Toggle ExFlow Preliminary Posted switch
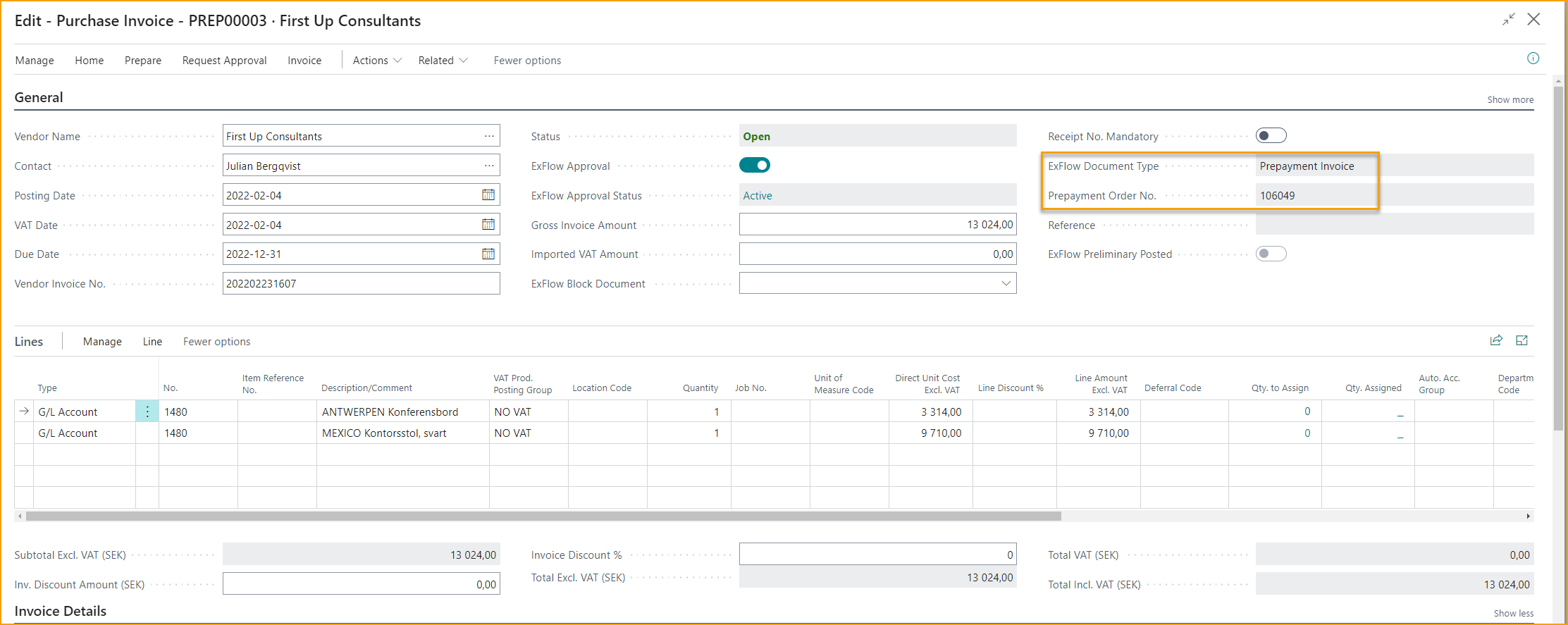Screen dimensions: 1568x625 point(1271,254)
